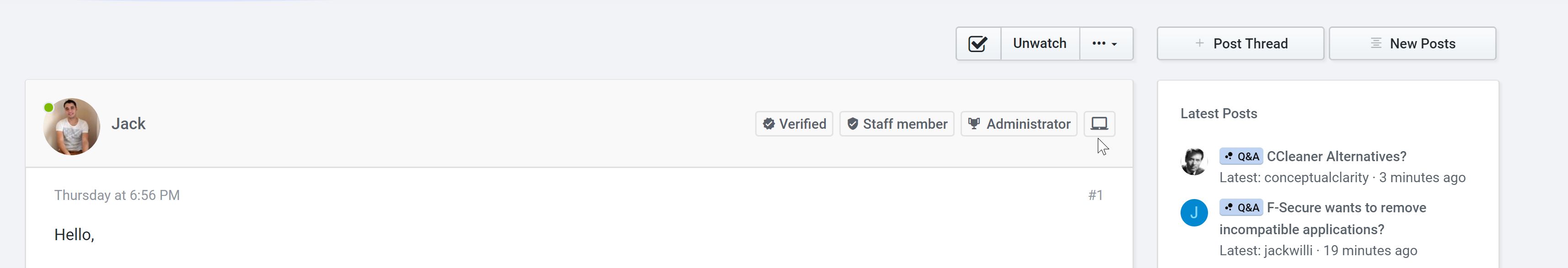The height and width of the screenshot is (268, 1568).
Task: Toggle the mark-read checkmark button
Action: pos(977,44)
